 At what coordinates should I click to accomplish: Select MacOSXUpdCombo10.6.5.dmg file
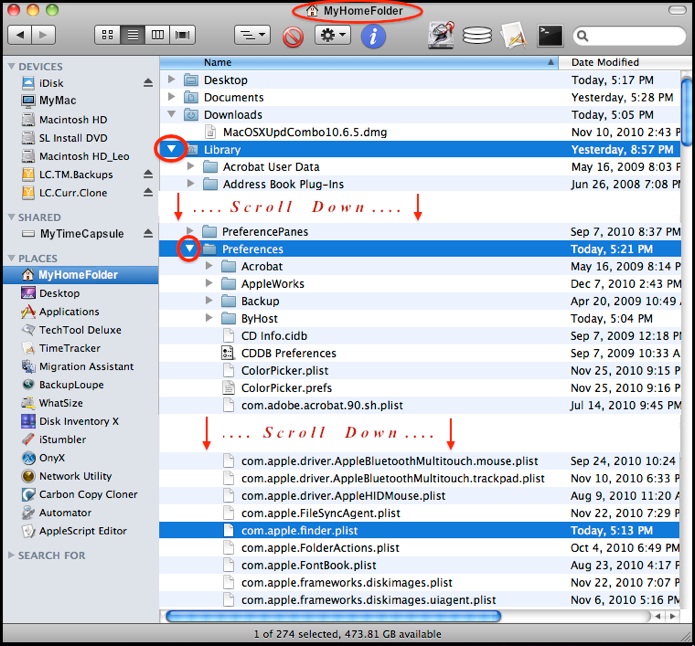point(305,132)
